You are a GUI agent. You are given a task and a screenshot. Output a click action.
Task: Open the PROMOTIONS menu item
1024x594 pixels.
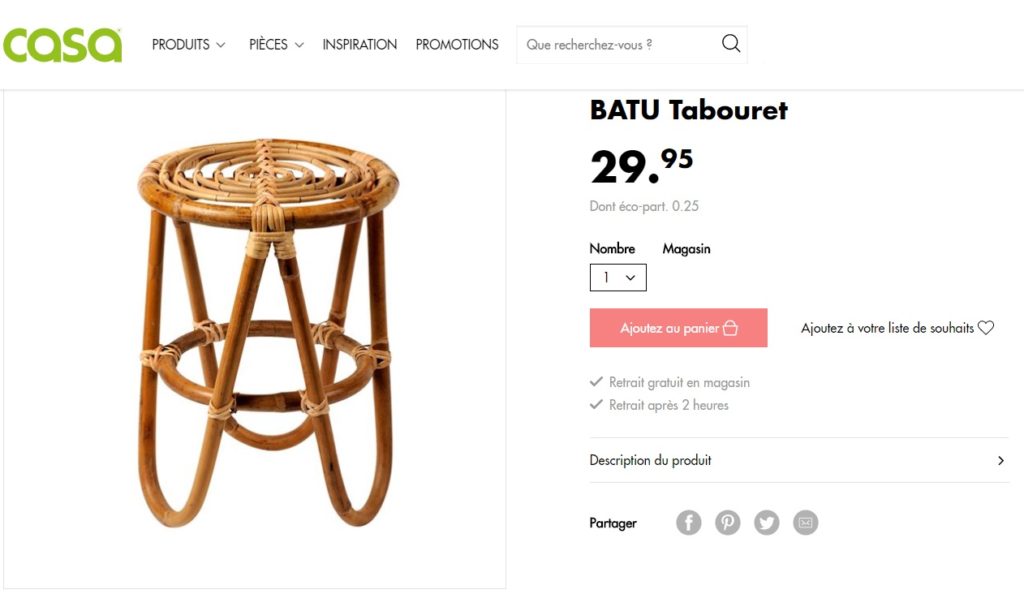pyautogui.click(x=457, y=44)
